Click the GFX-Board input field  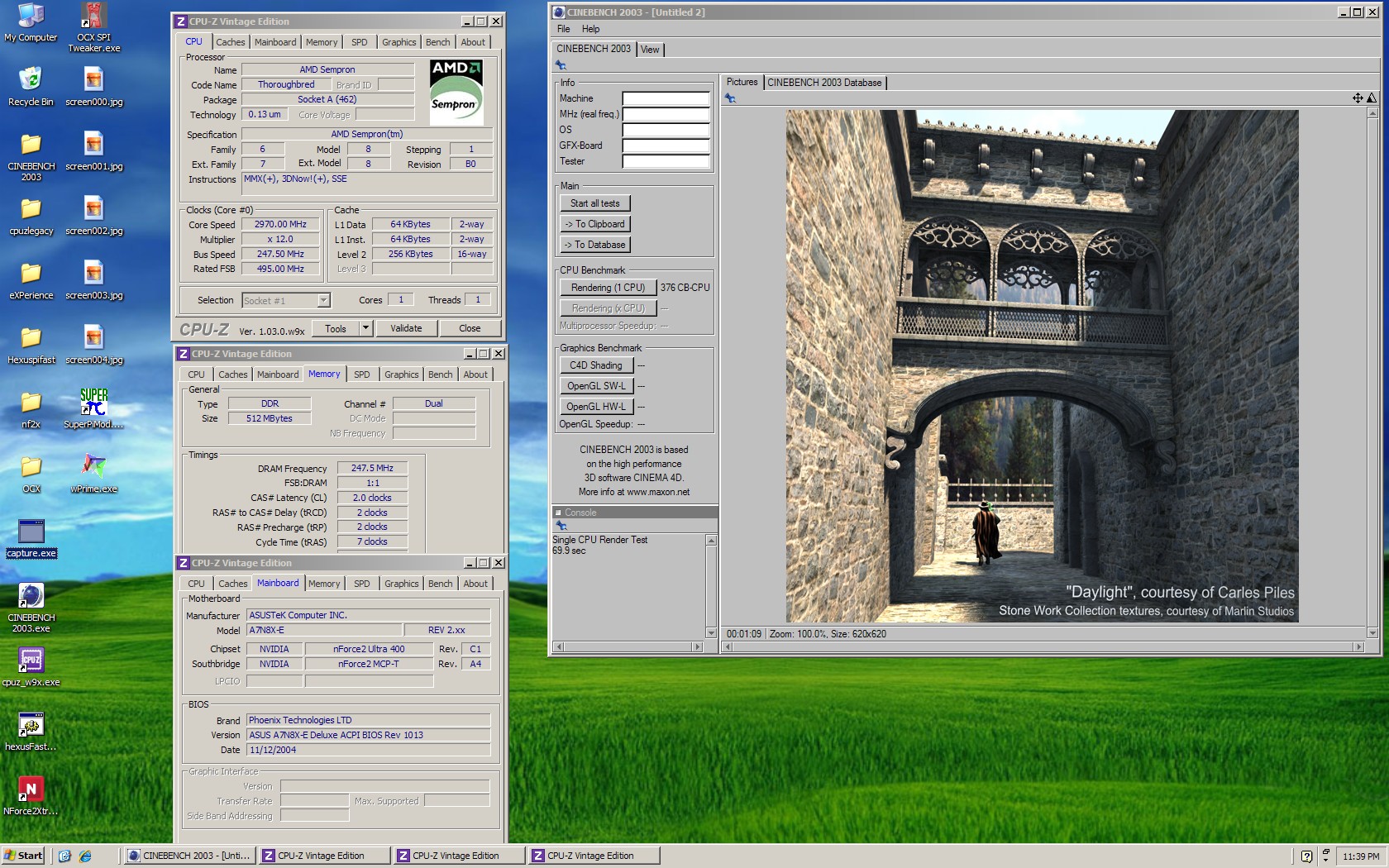click(666, 145)
